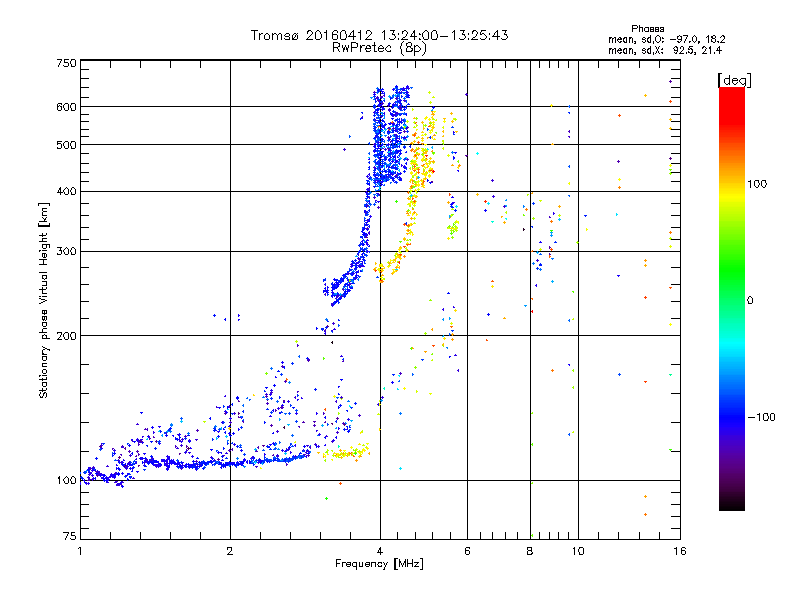Click the x-axis tick label "1"
The width and height of the screenshot is (800, 600).
coord(80,551)
